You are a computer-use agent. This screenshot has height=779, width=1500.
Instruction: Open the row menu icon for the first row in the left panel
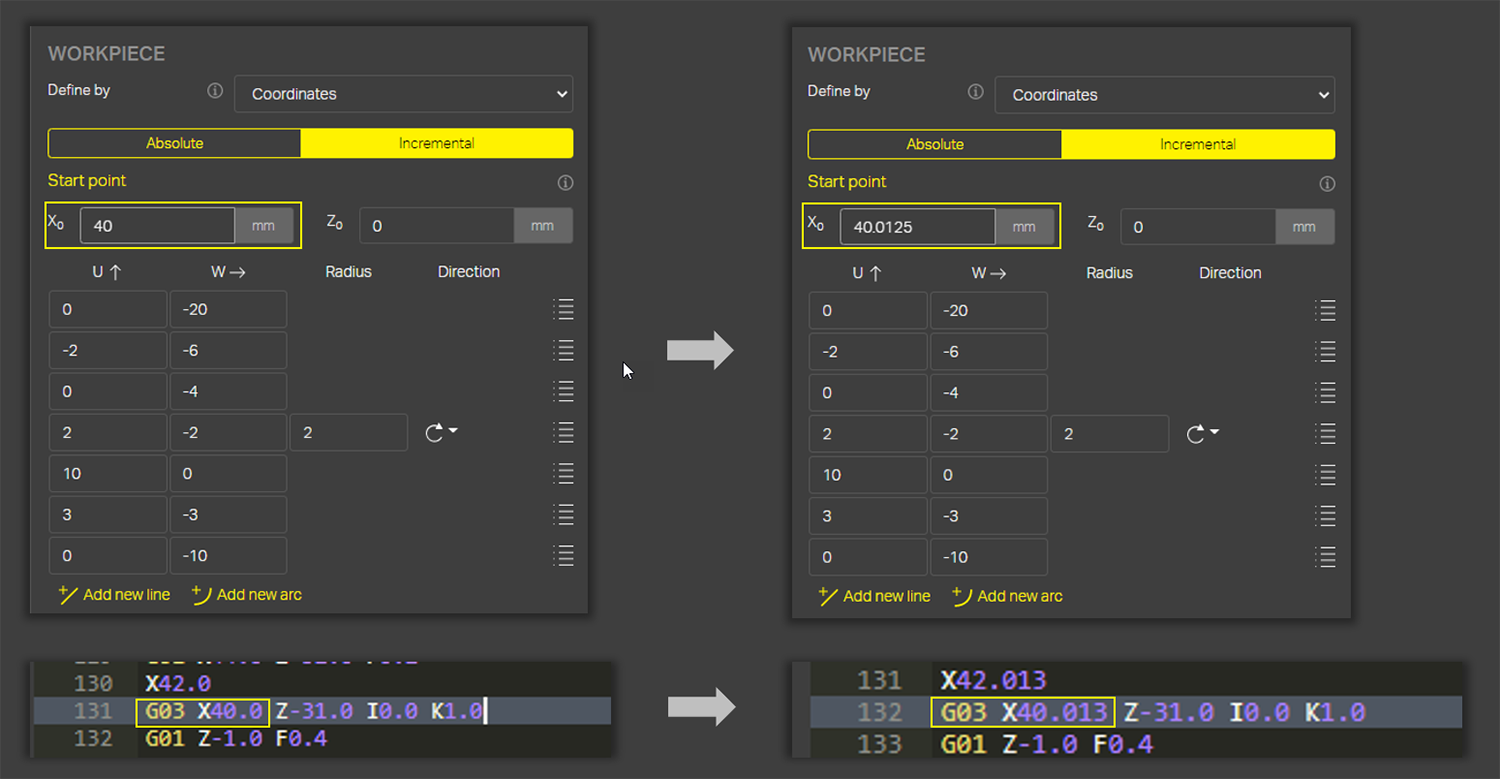pyautogui.click(x=564, y=309)
